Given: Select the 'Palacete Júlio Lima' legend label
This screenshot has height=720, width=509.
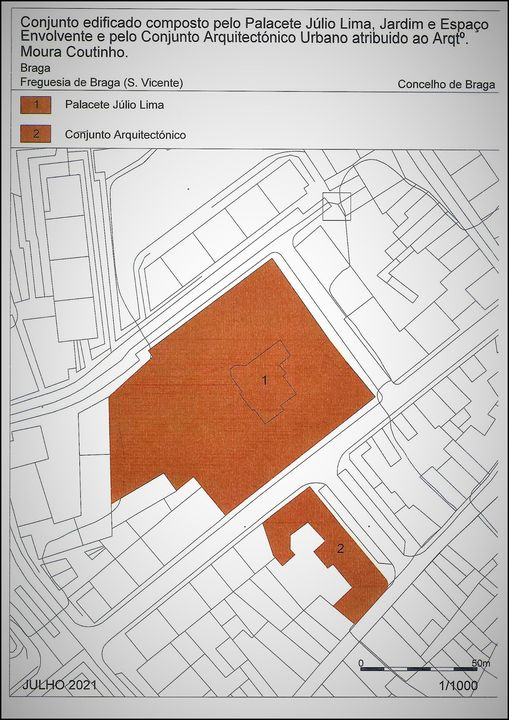Looking at the screenshot, I should [x=114, y=105].
